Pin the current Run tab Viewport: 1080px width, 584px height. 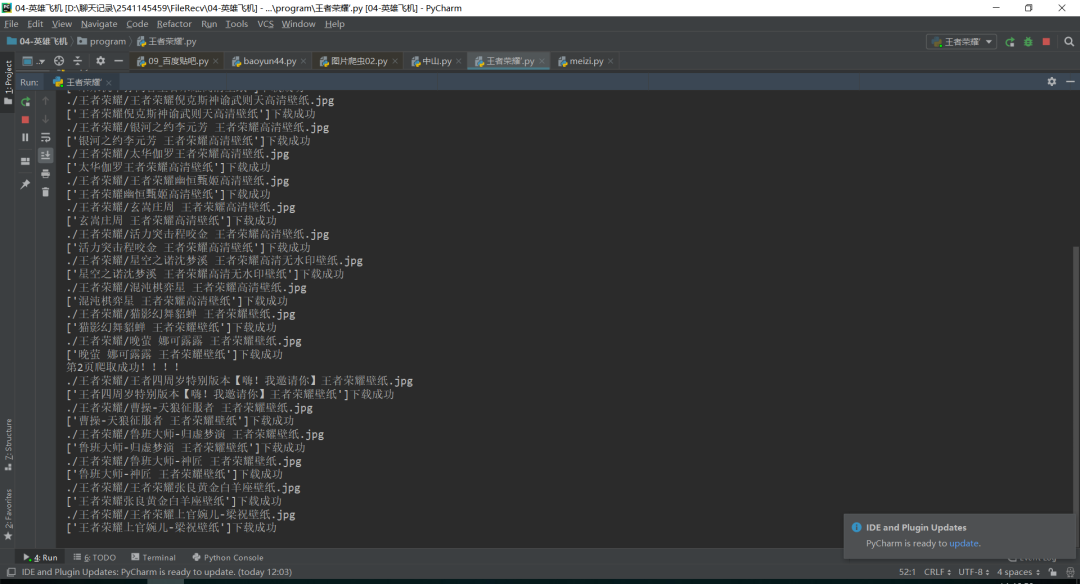[25, 184]
